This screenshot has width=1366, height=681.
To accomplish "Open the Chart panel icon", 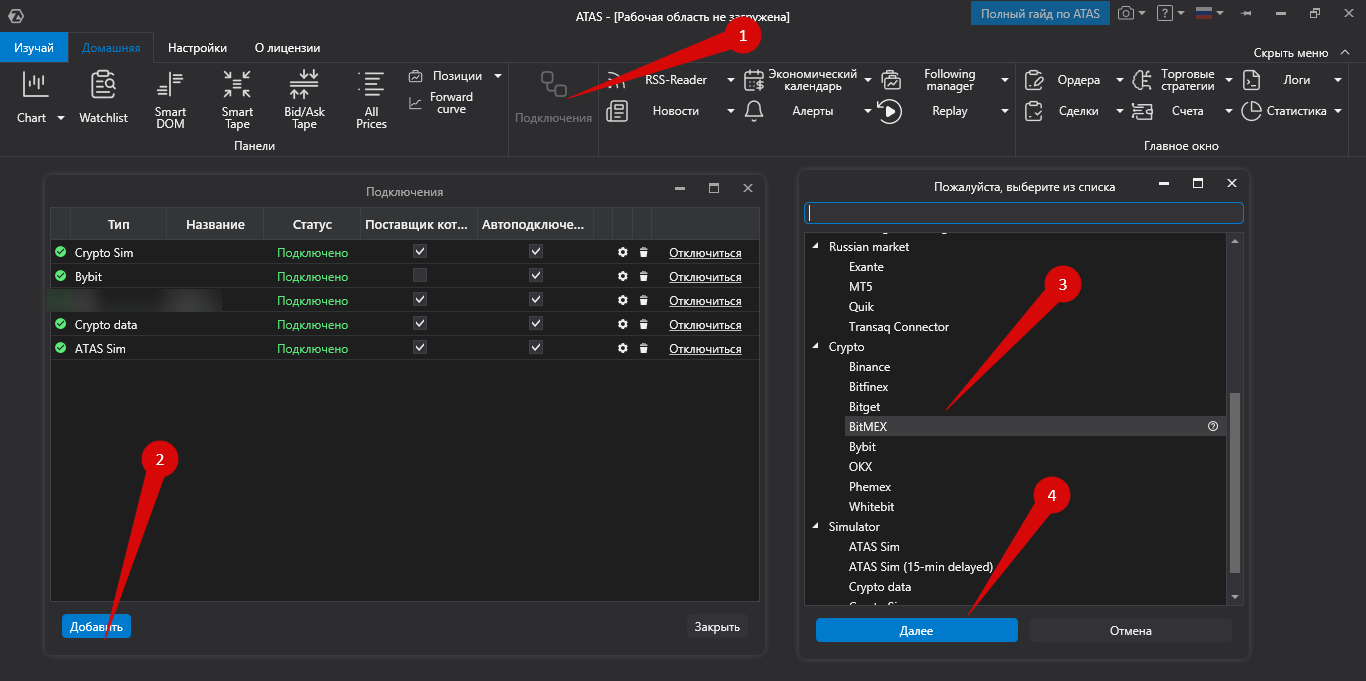I will click(x=36, y=85).
